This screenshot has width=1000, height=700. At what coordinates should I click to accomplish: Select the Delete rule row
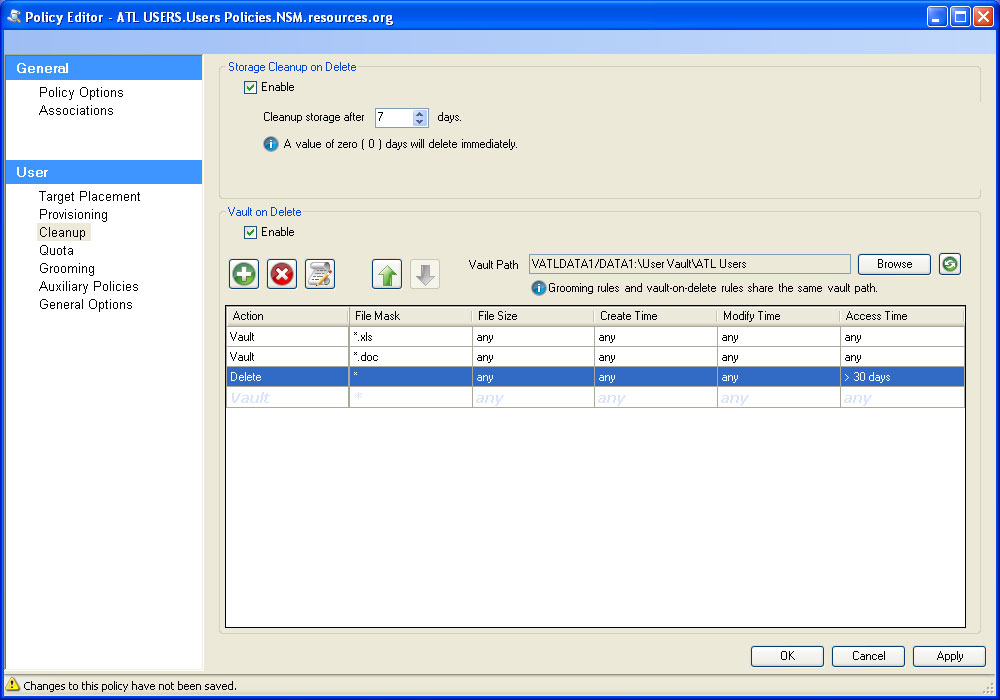(595, 377)
